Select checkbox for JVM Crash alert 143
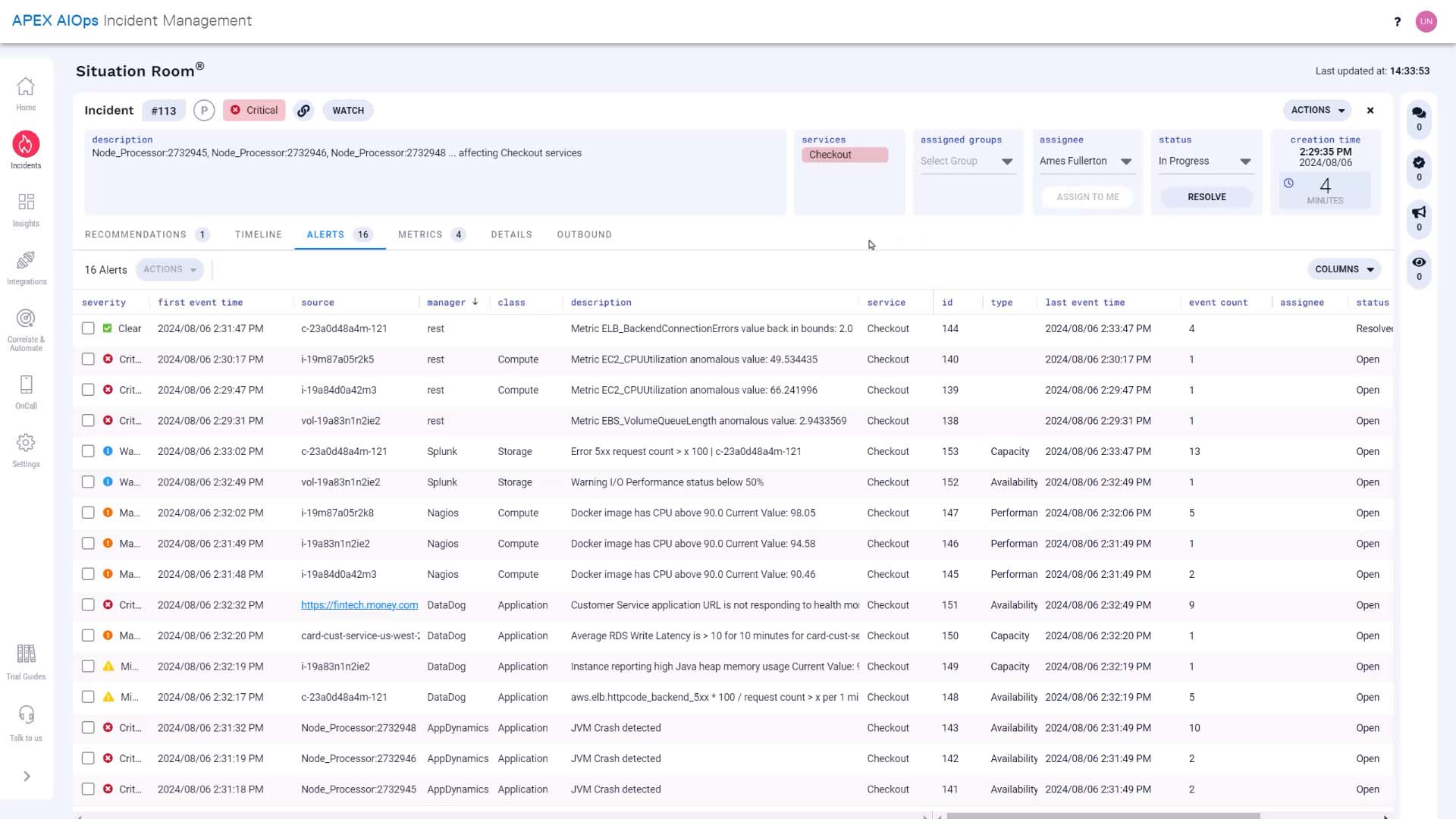Viewport: 1456px width, 819px height. [x=88, y=728]
